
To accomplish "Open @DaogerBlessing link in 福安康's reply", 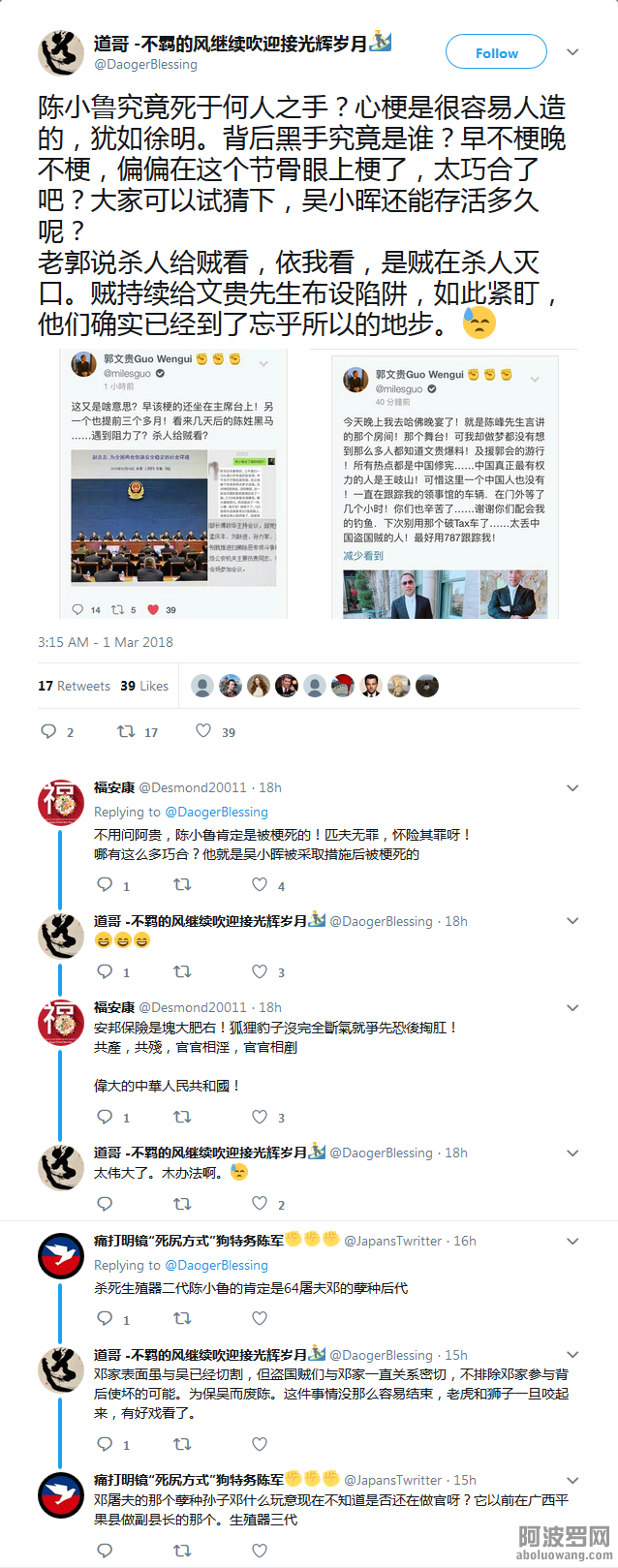I will (217, 812).
